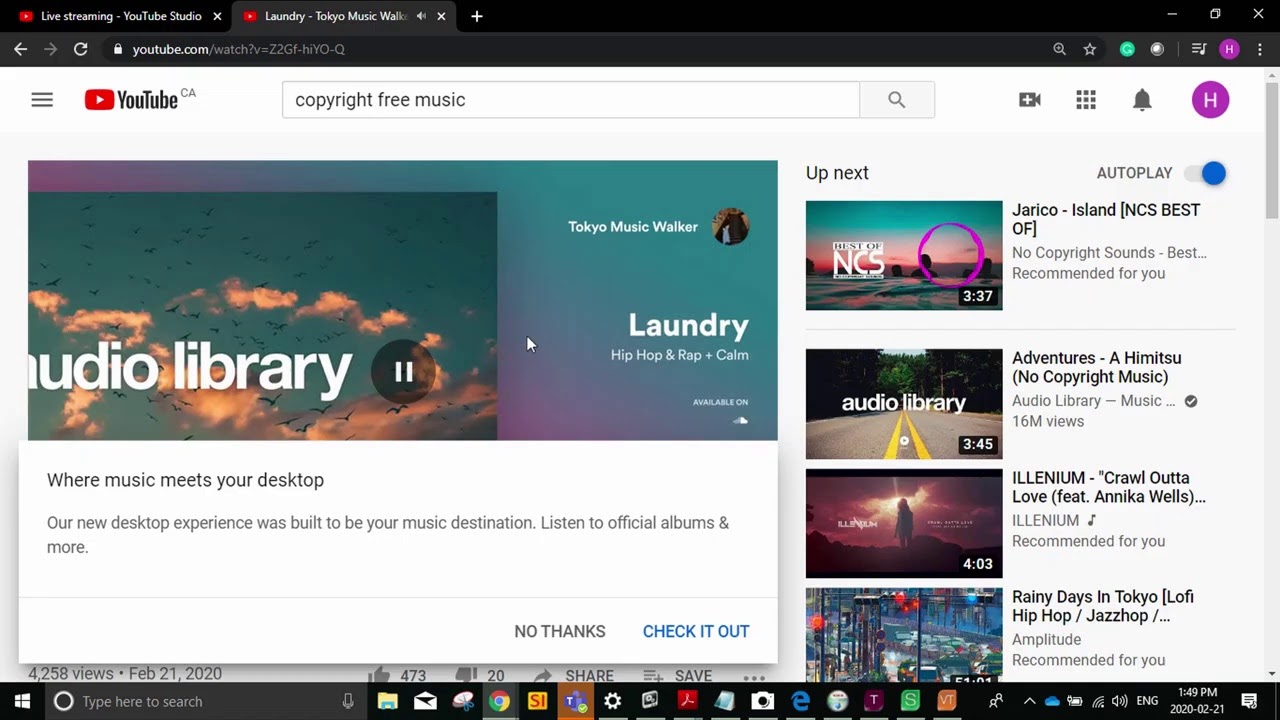Open Jarico - Island video thumbnail
This screenshot has width=1280, height=720.
tap(904, 255)
